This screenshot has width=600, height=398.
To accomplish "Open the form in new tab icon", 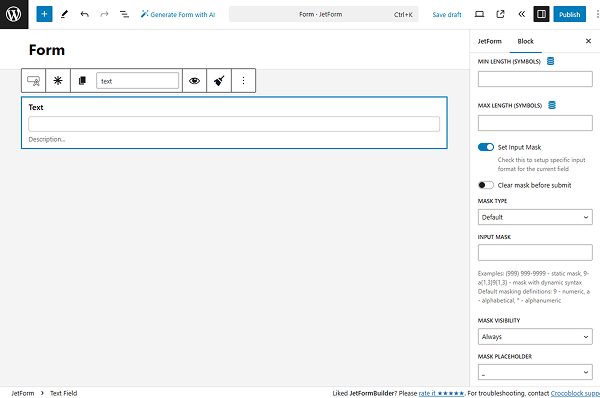I will click(500, 14).
